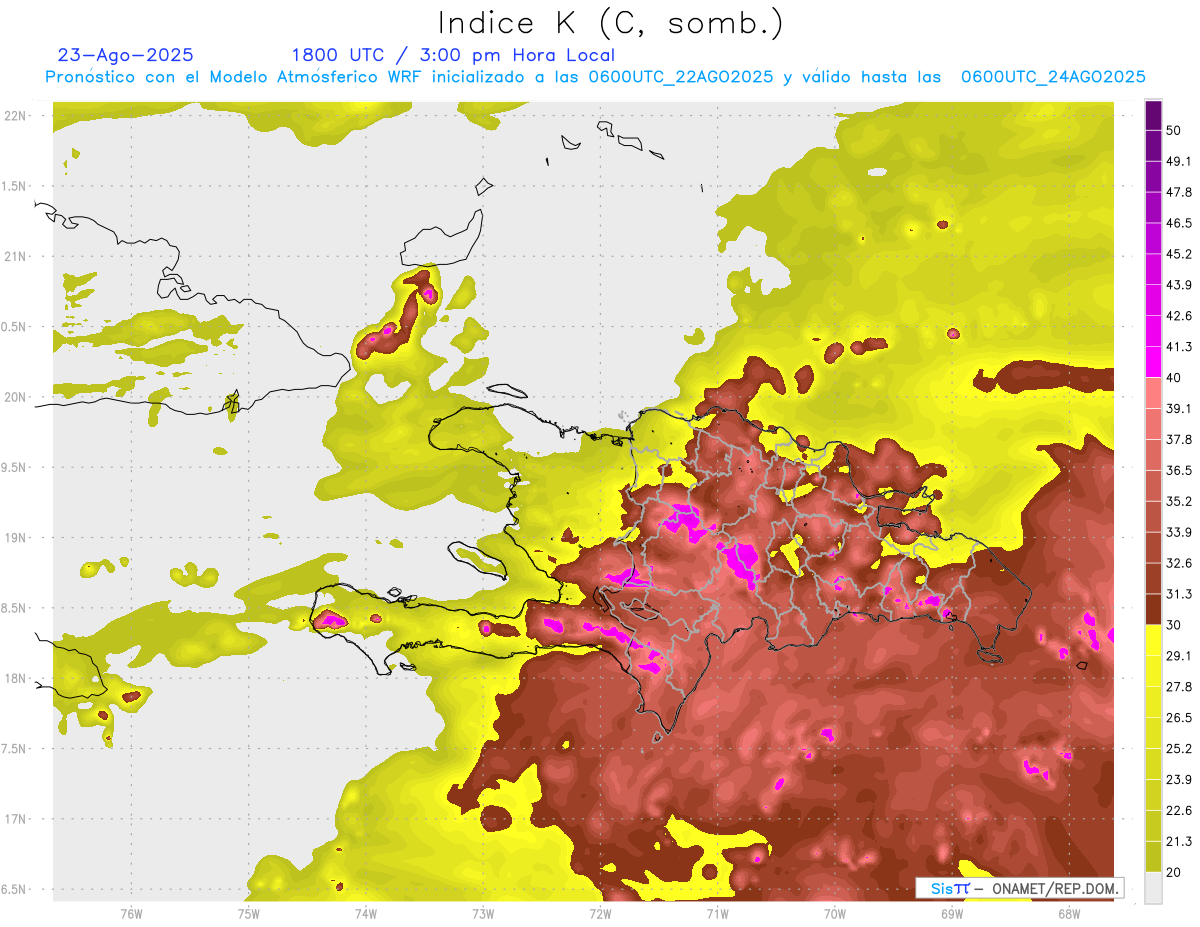Click colorbar value '32.6'

(1178, 563)
